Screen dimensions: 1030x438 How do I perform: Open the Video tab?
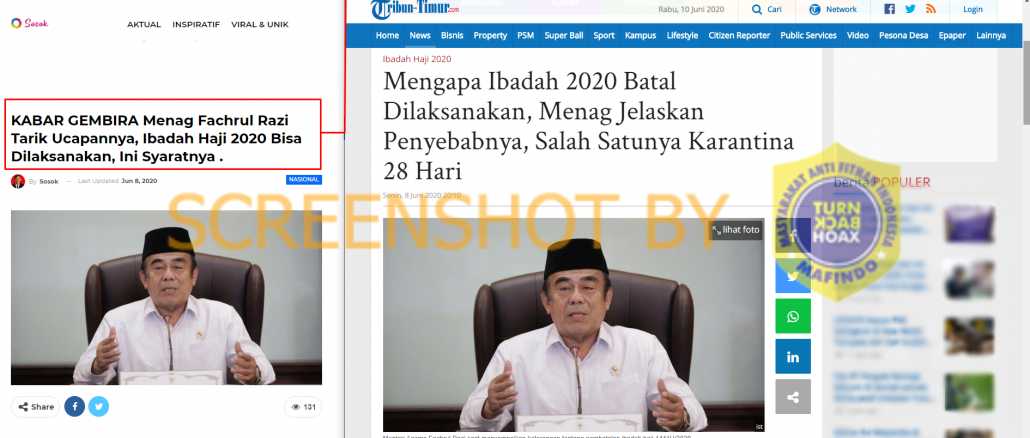click(857, 35)
